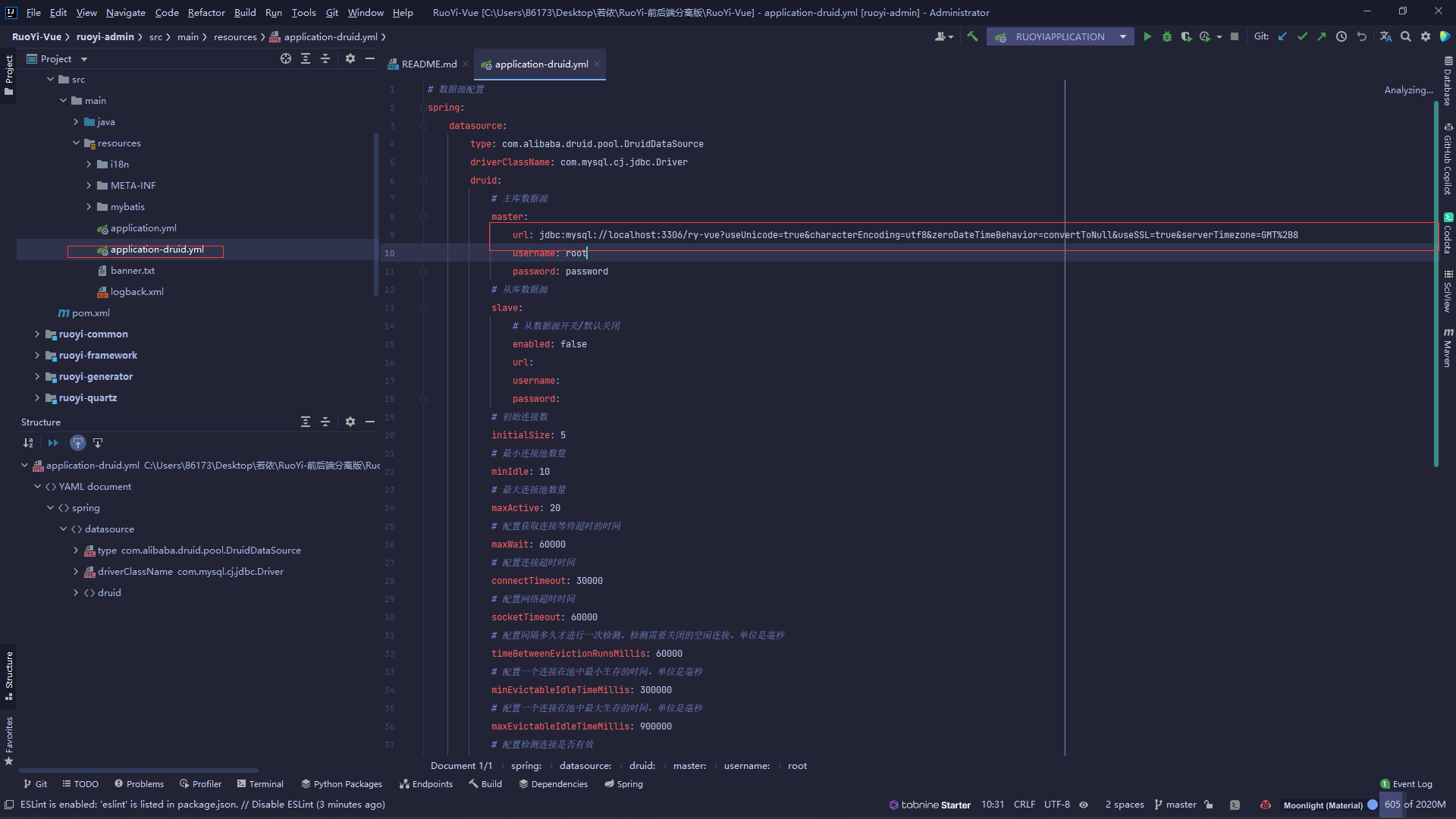This screenshot has height=819, width=1456.
Task: Hide the Project panel with minus icon
Action: 370,58
